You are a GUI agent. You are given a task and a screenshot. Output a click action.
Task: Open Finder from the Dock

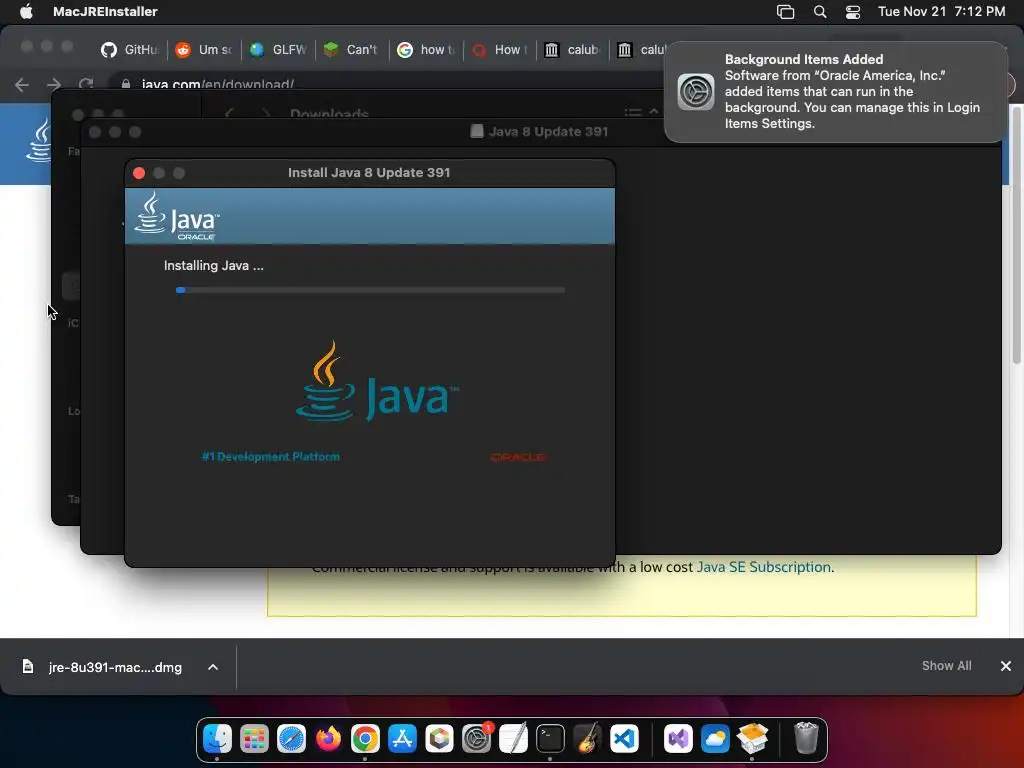pos(217,739)
